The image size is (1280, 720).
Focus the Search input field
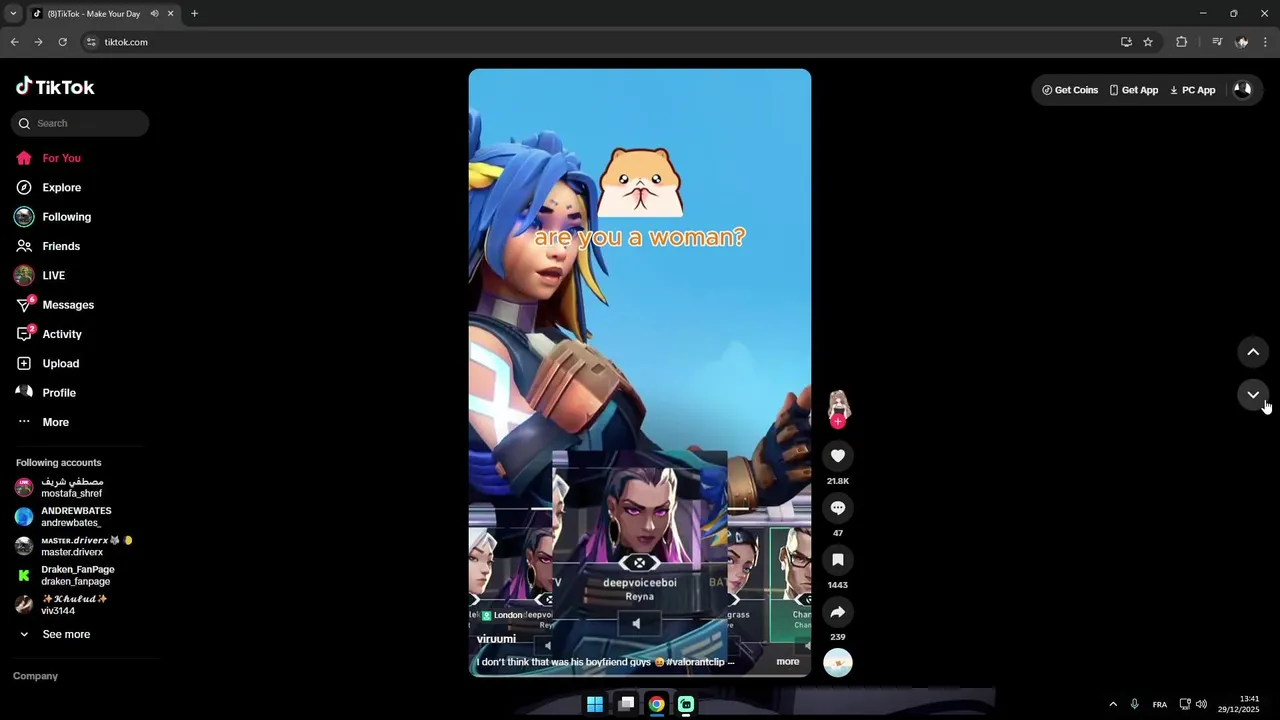coord(80,123)
